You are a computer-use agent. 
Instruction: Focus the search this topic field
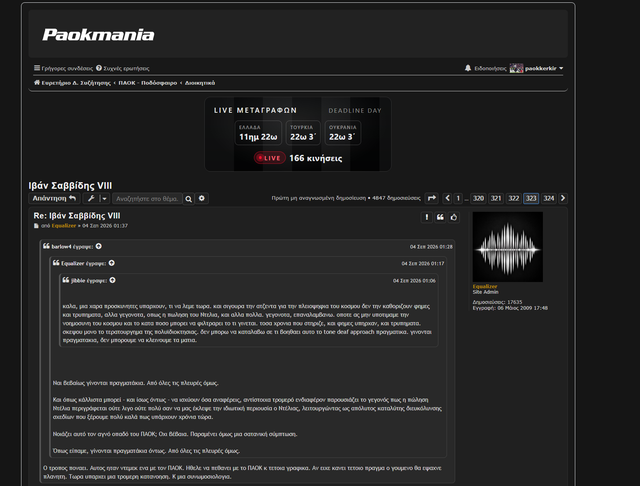coord(147,199)
